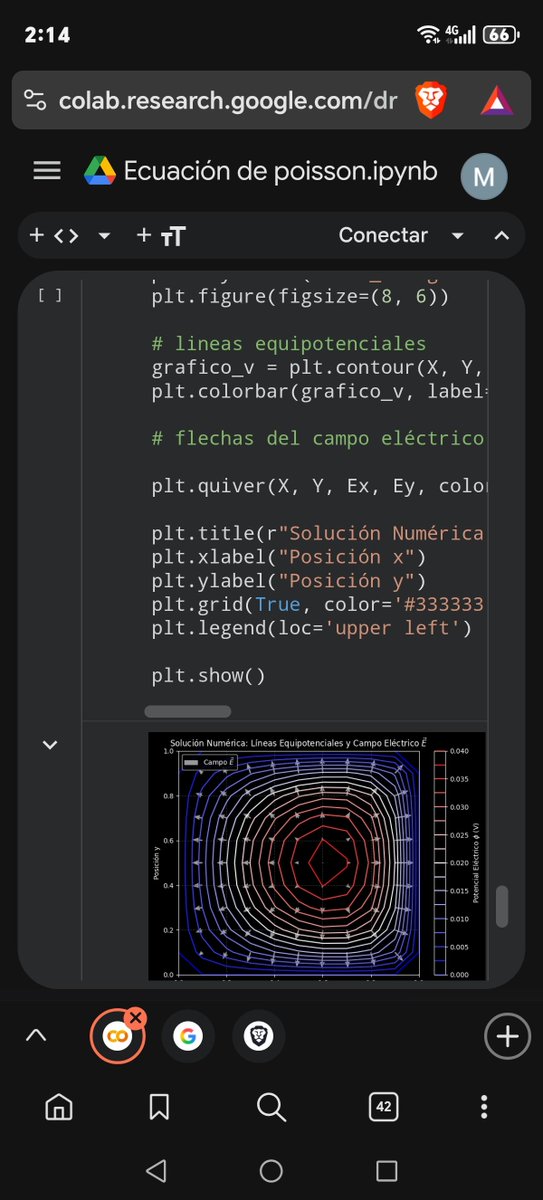
Task: Tap the URL colab.research.google.com address field
Action: click(x=228, y=100)
